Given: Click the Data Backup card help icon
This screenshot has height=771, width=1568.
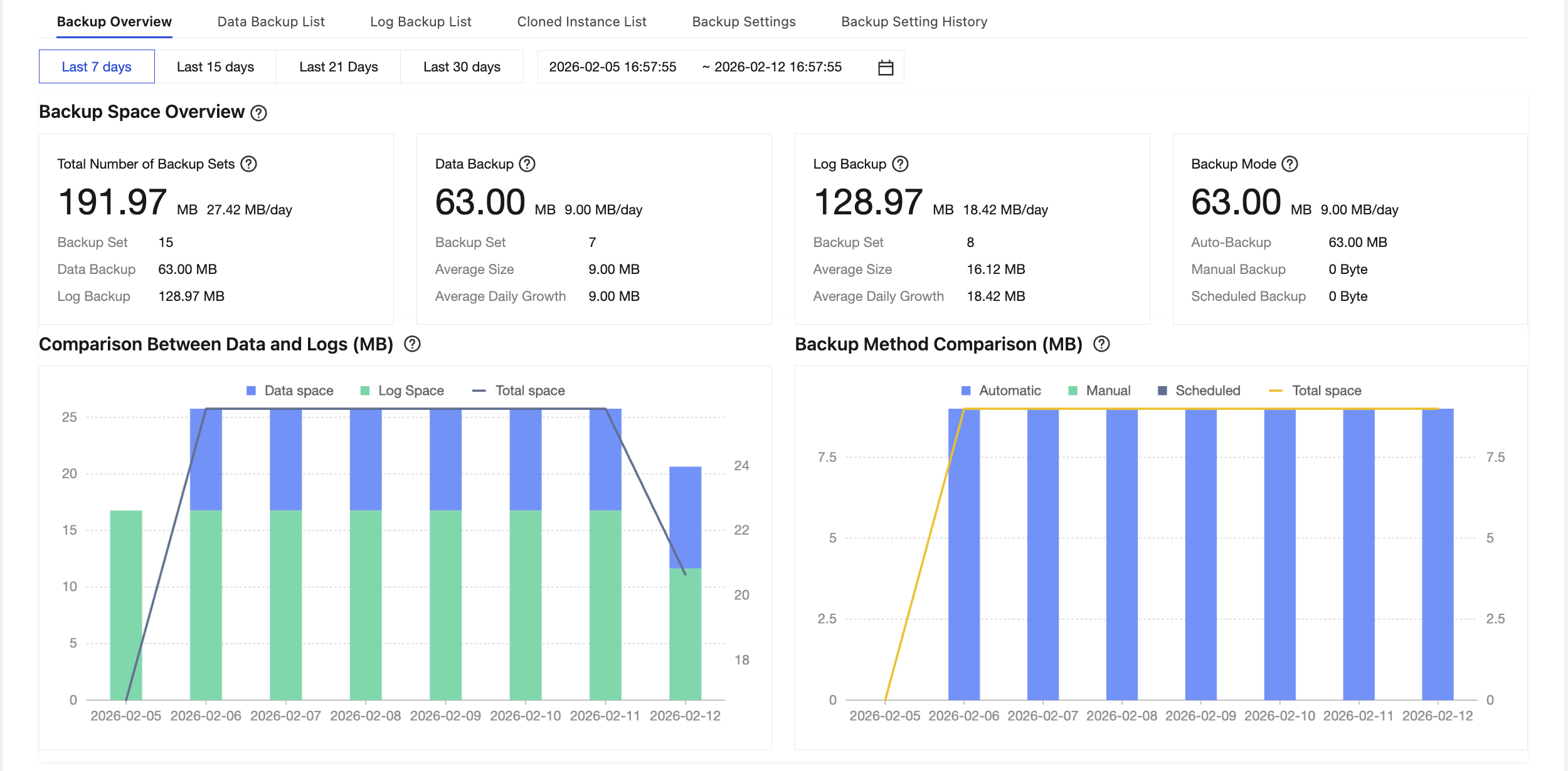Looking at the screenshot, I should point(527,164).
